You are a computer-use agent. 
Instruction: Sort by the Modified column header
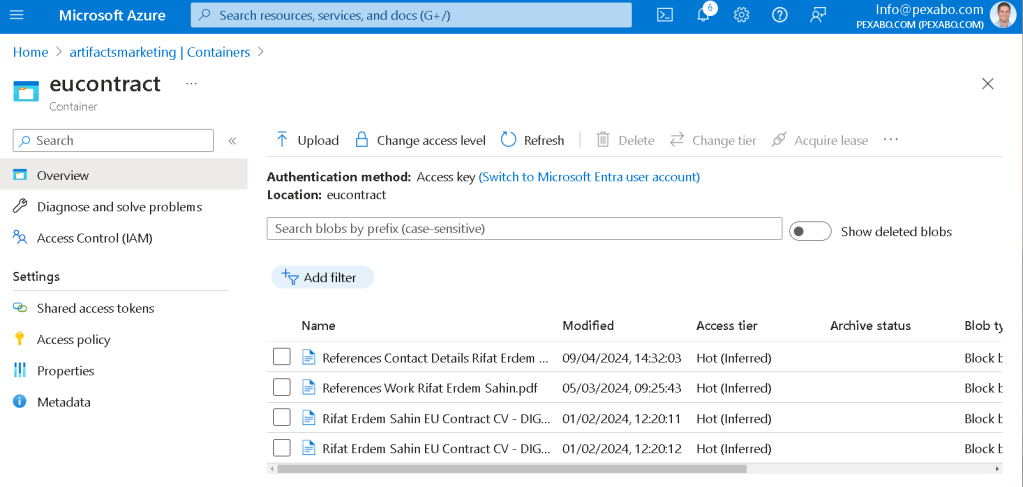(588, 326)
